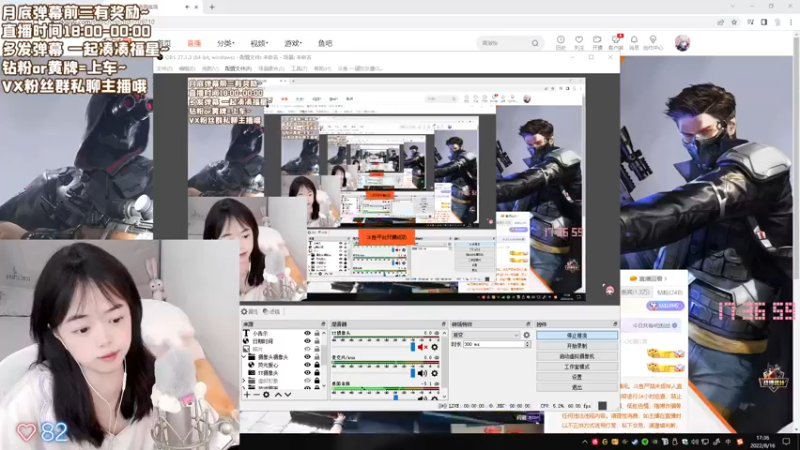Click the search magnifier icon on the website

[535, 43]
